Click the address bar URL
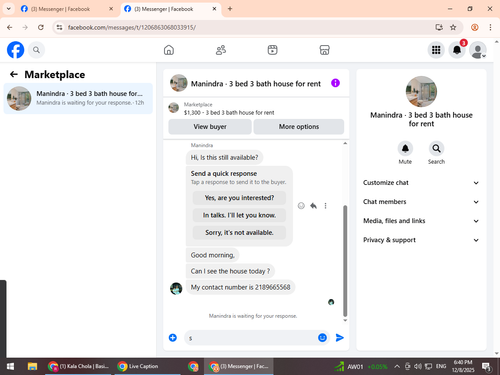Screen dimensions: 500x375 [x=132, y=27]
